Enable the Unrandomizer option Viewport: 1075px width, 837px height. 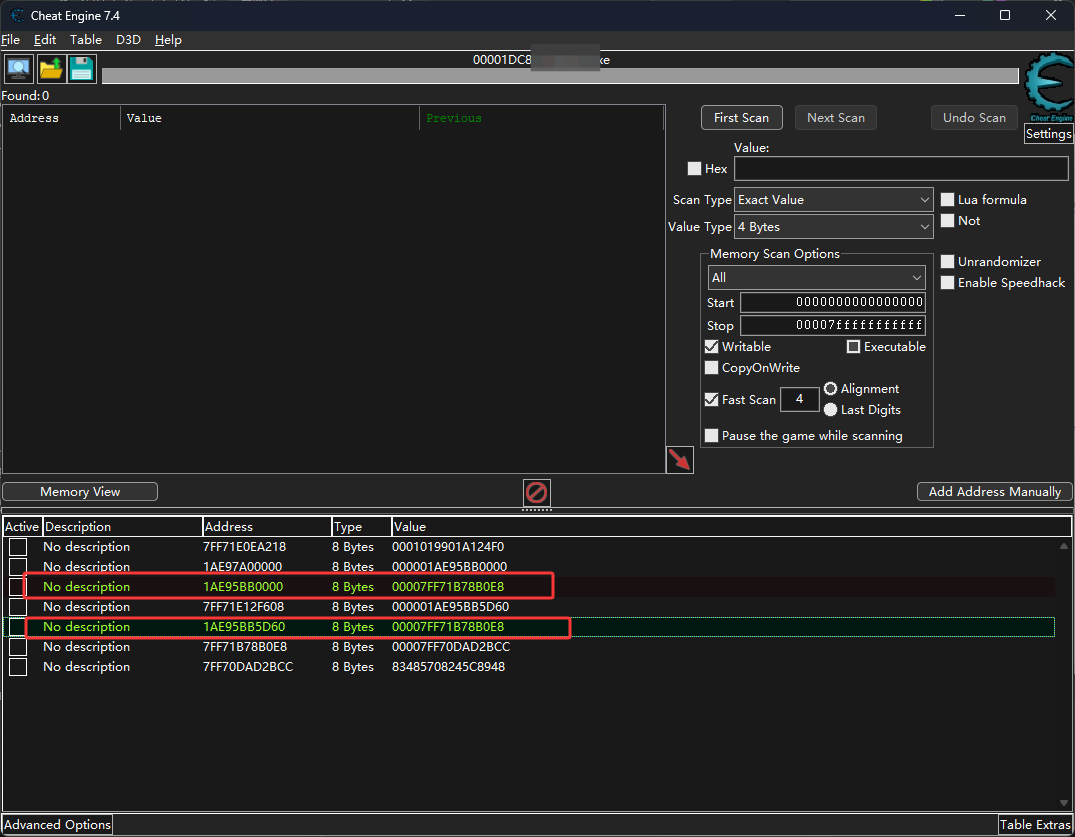947,262
